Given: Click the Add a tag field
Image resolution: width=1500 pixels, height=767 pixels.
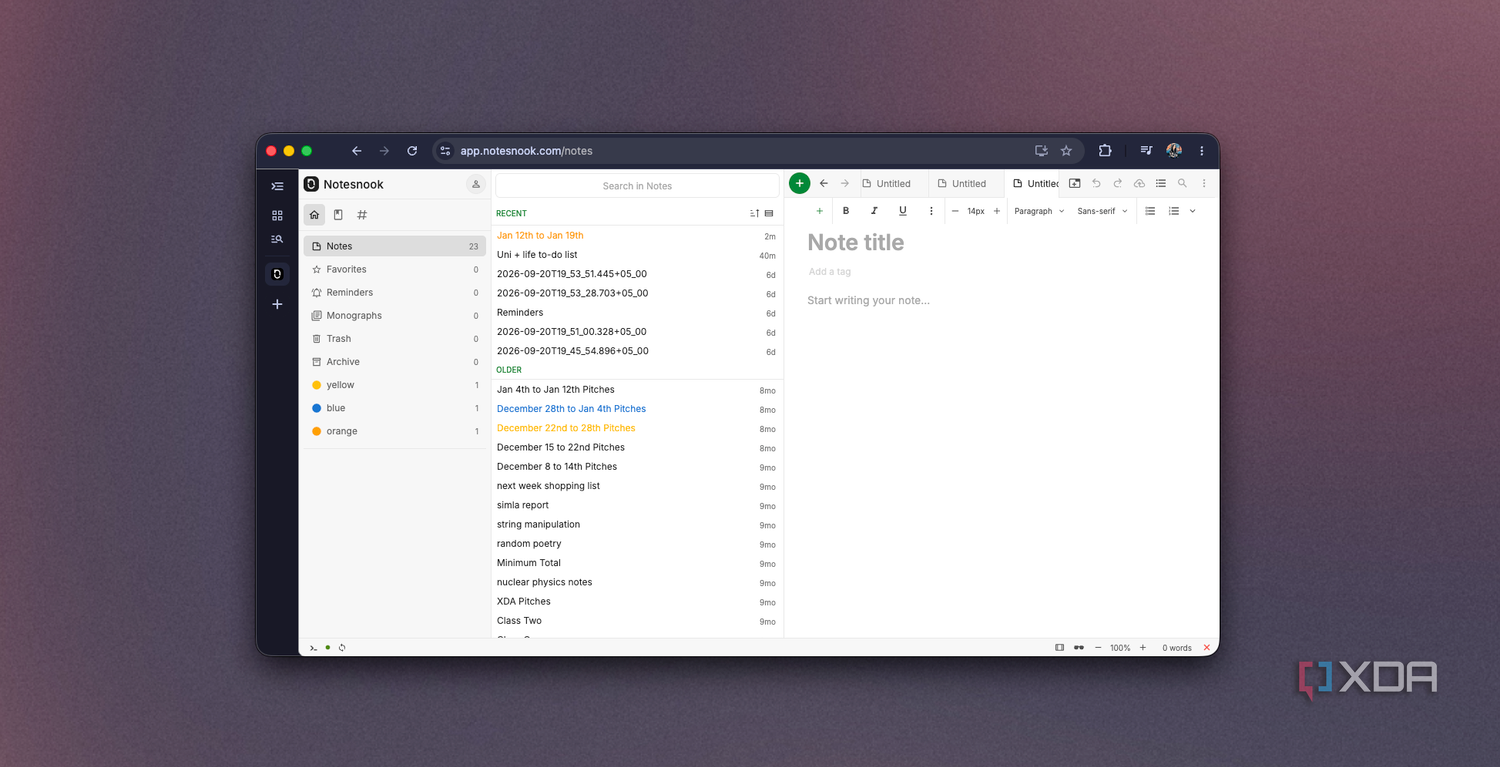Looking at the screenshot, I should (830, 272).
